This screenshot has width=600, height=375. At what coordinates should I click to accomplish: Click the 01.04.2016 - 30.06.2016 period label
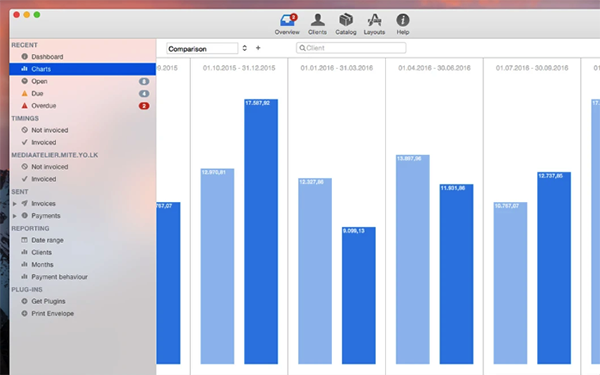(x=434, y=68)
